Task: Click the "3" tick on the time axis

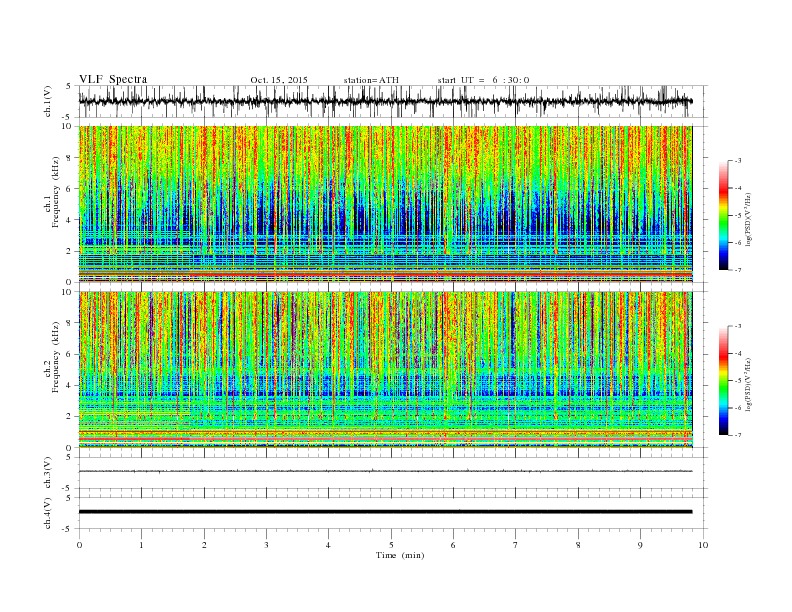Action: tap(266, 545)
